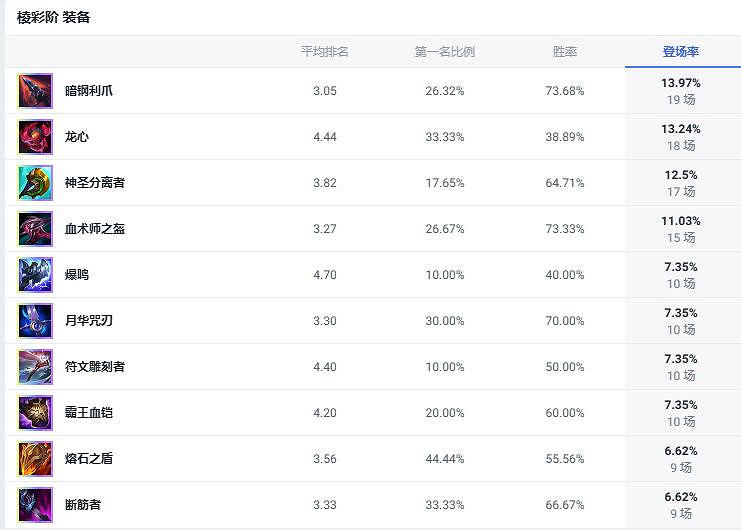Select the 登场率 column header
Screen dimensions: 741x530
point(681,52)
